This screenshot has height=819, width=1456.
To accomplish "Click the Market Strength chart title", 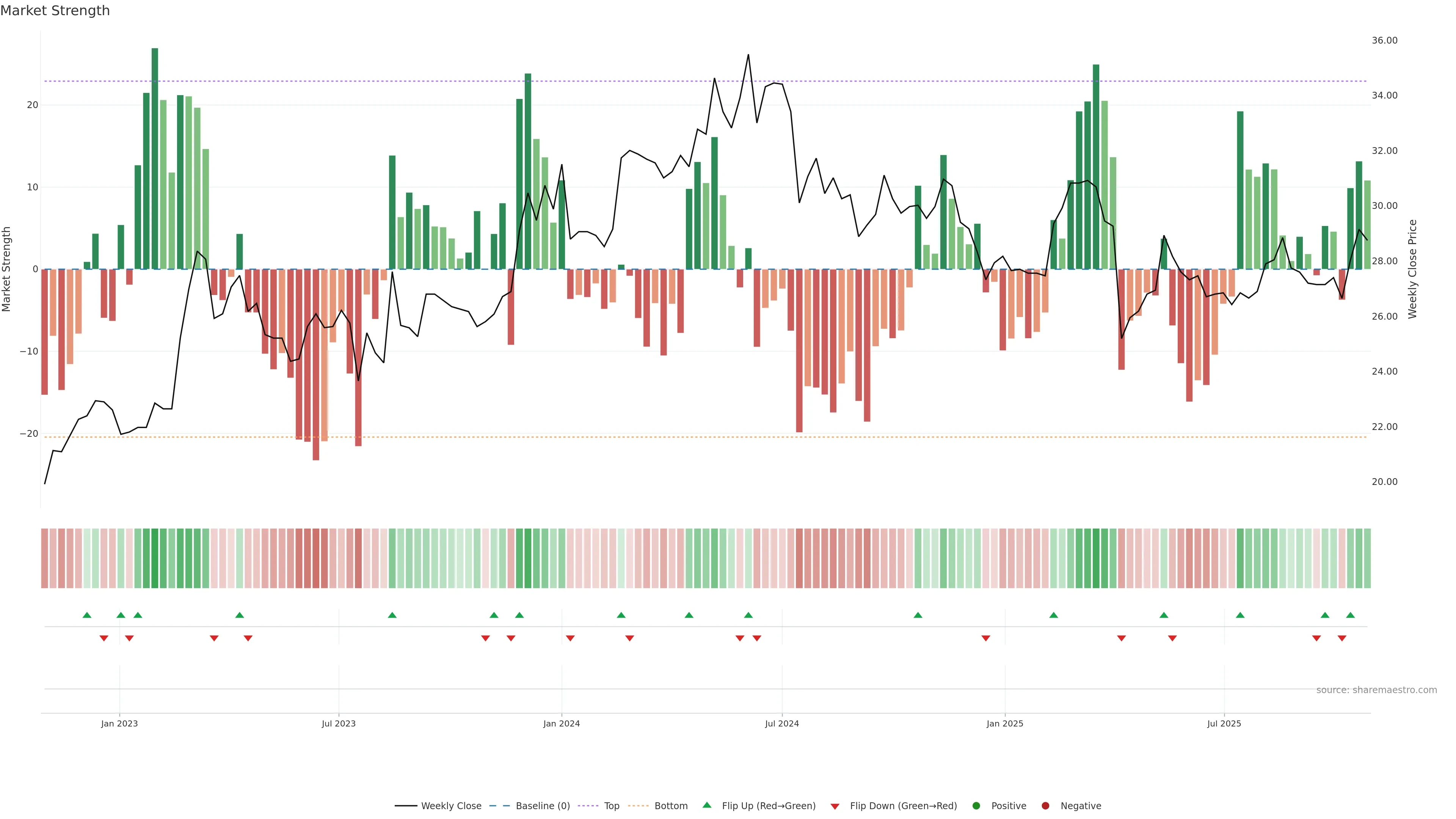I will click(x=55, y=11).
